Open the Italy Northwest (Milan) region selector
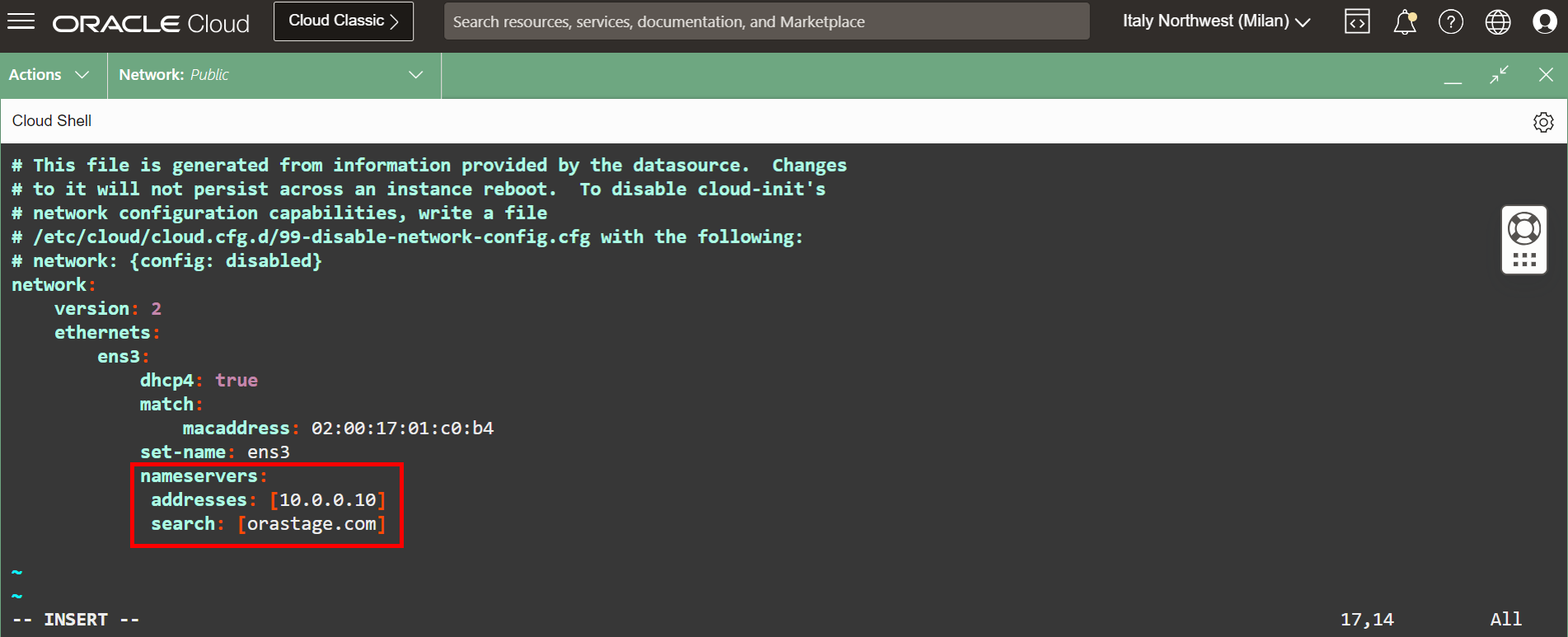Screen dimensions: 1568x637 point(1215,21)
